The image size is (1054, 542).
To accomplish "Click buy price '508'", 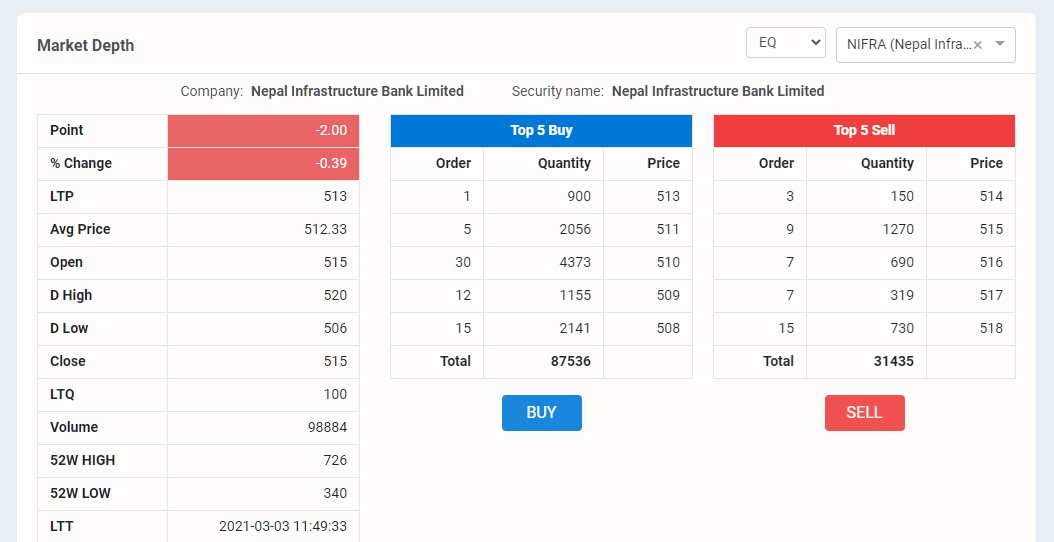I will click(668, 328).
